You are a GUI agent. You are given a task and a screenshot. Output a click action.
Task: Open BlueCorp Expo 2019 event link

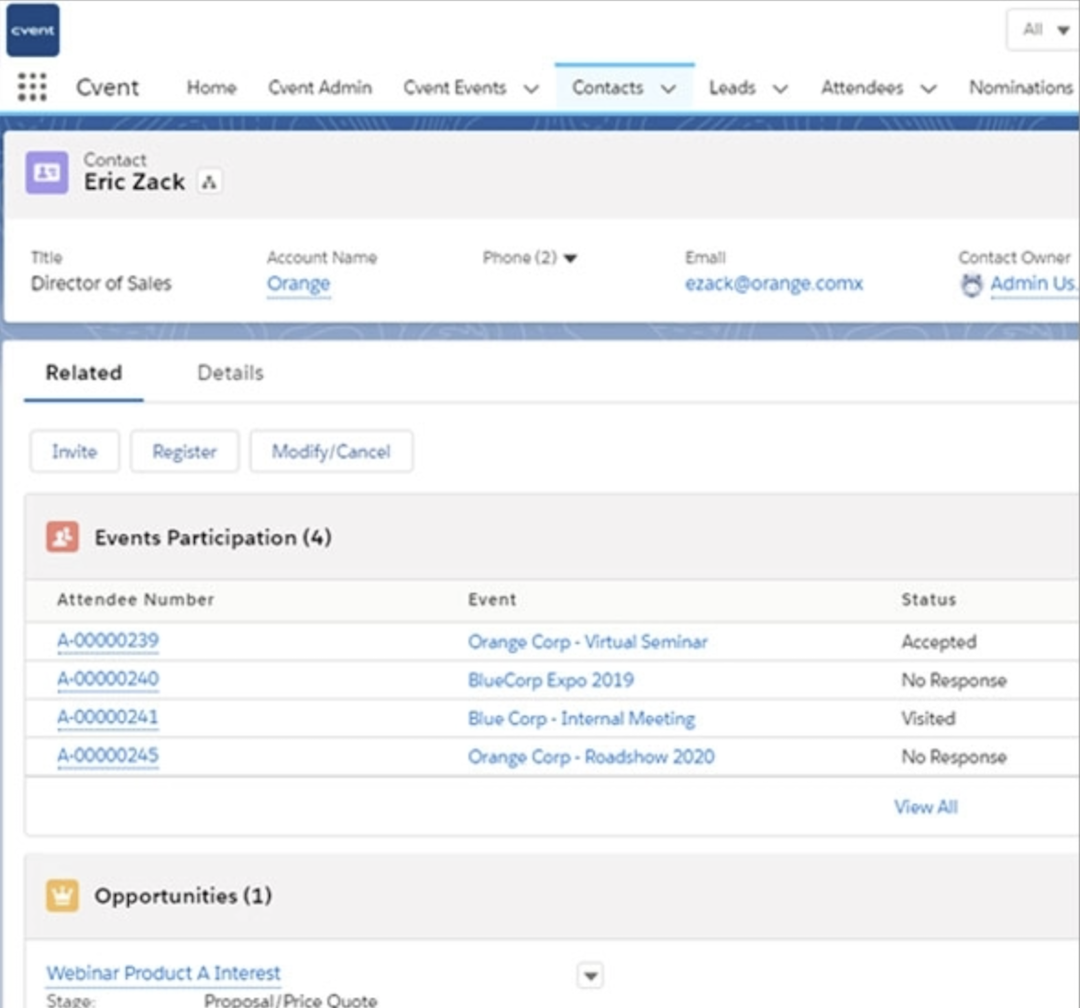[x=551, y=681]
